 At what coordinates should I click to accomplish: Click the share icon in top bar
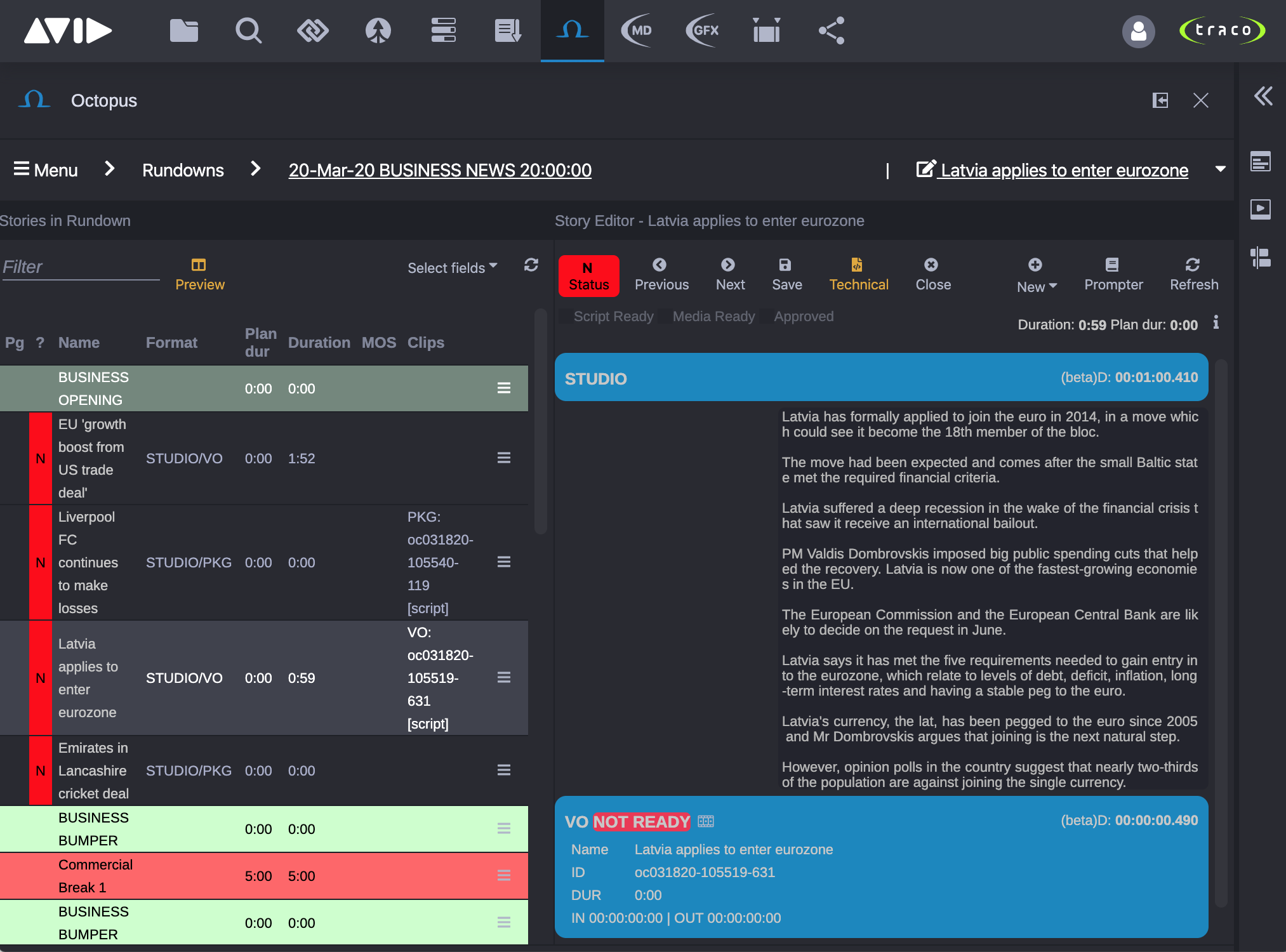point(831,30)
